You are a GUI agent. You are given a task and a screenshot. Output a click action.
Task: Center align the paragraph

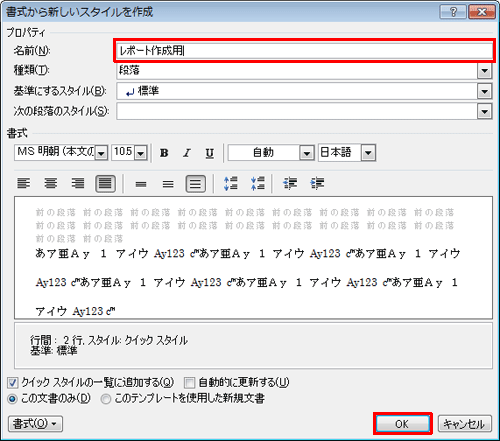[x=51, y=183]
